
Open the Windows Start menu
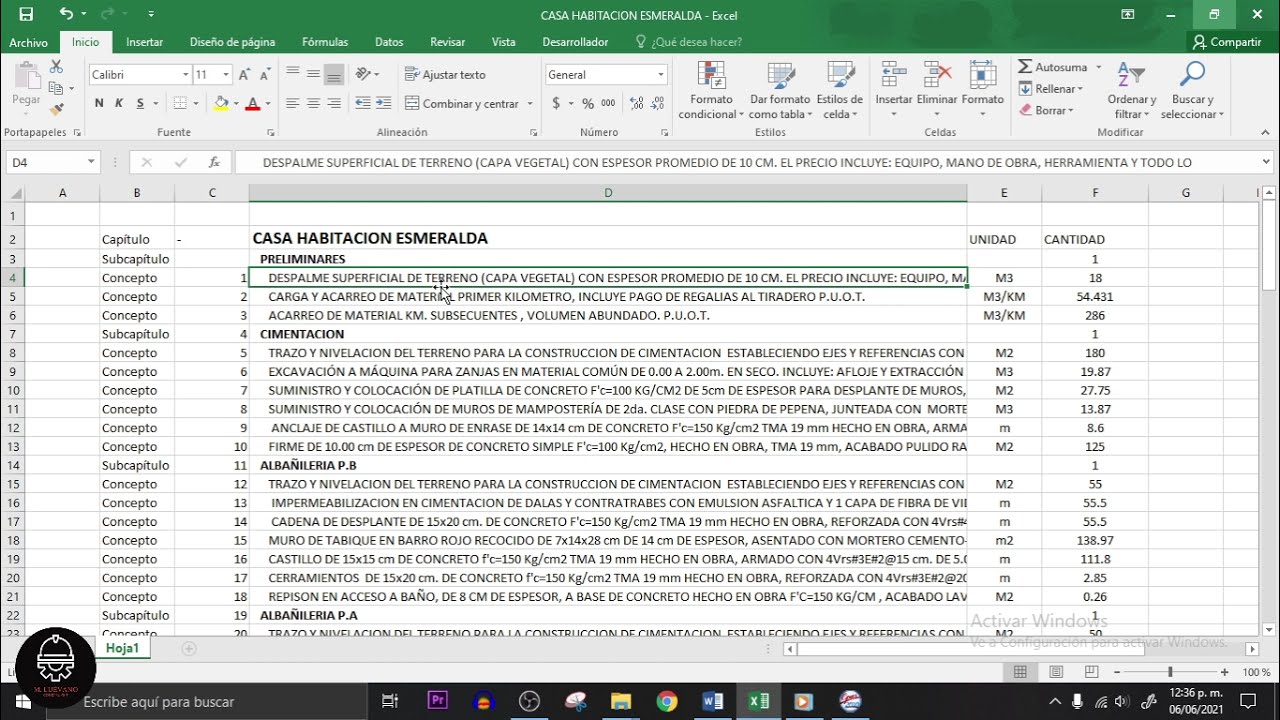pyautogui.click(x=22, y=701)
